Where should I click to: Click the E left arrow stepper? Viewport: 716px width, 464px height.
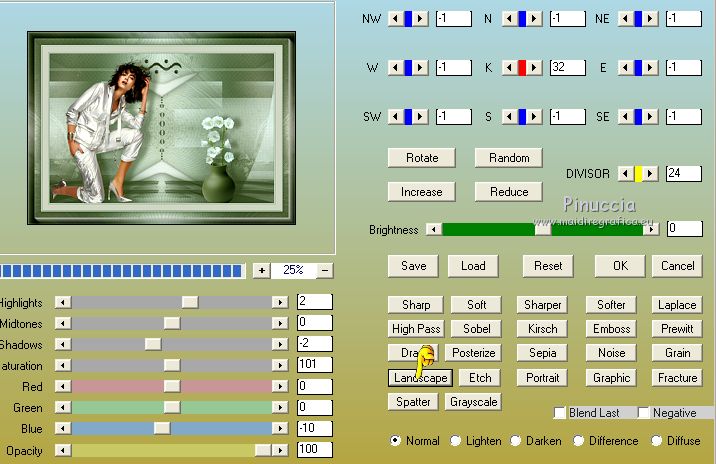click(625, 68)
